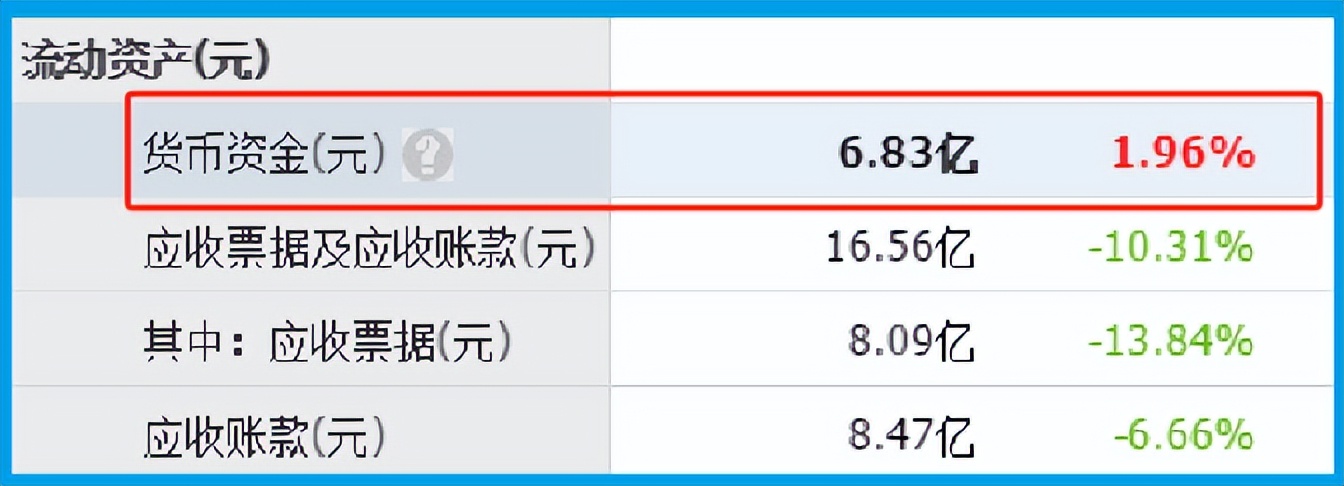The width and height of the screenshot is (1344, 486).
Task: Select 其中：应收票据(元) row label
Action: (x=327, y=342)
